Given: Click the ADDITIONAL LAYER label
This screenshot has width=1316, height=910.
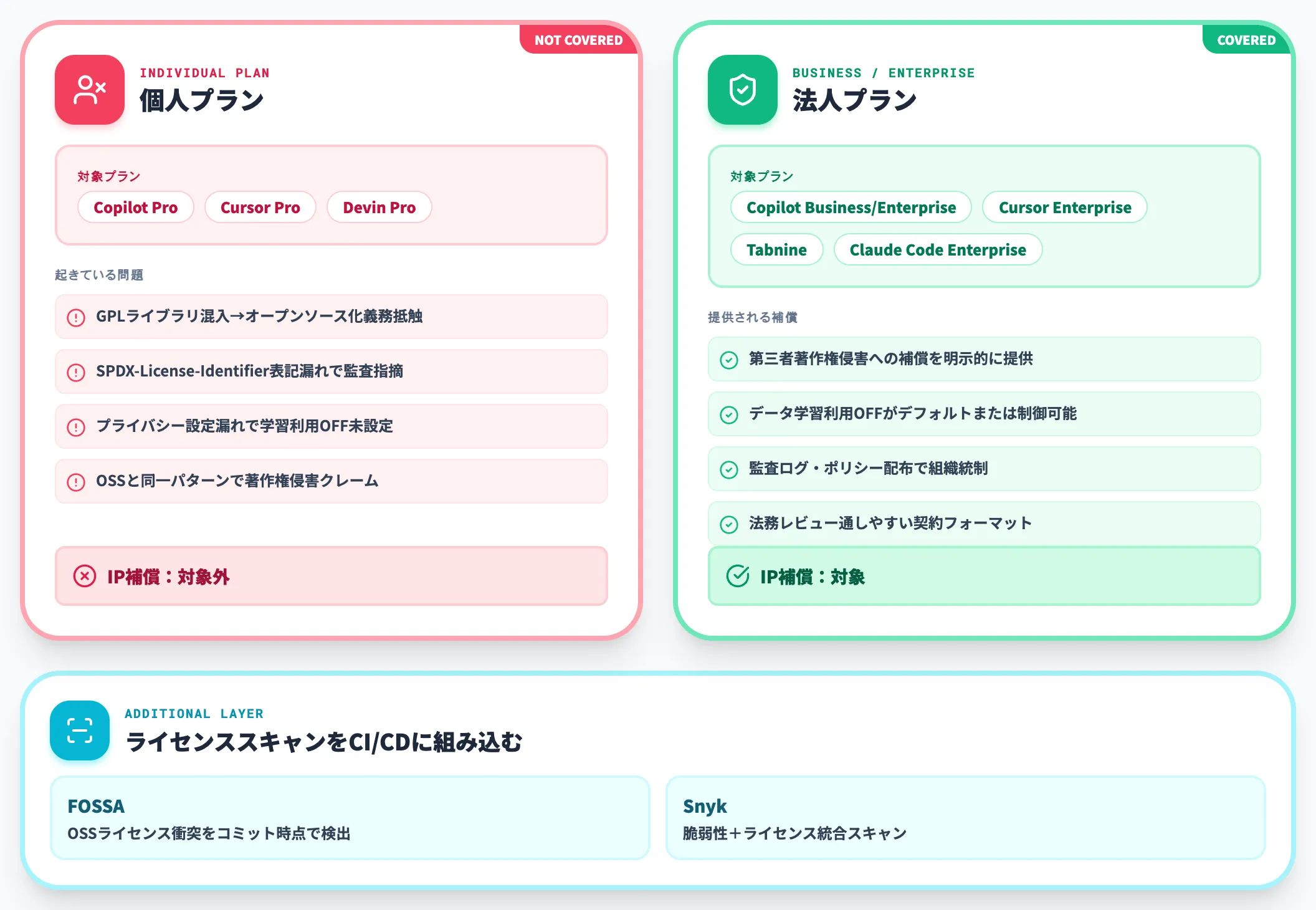Looking at the screenshot, I should coord(194,714).
